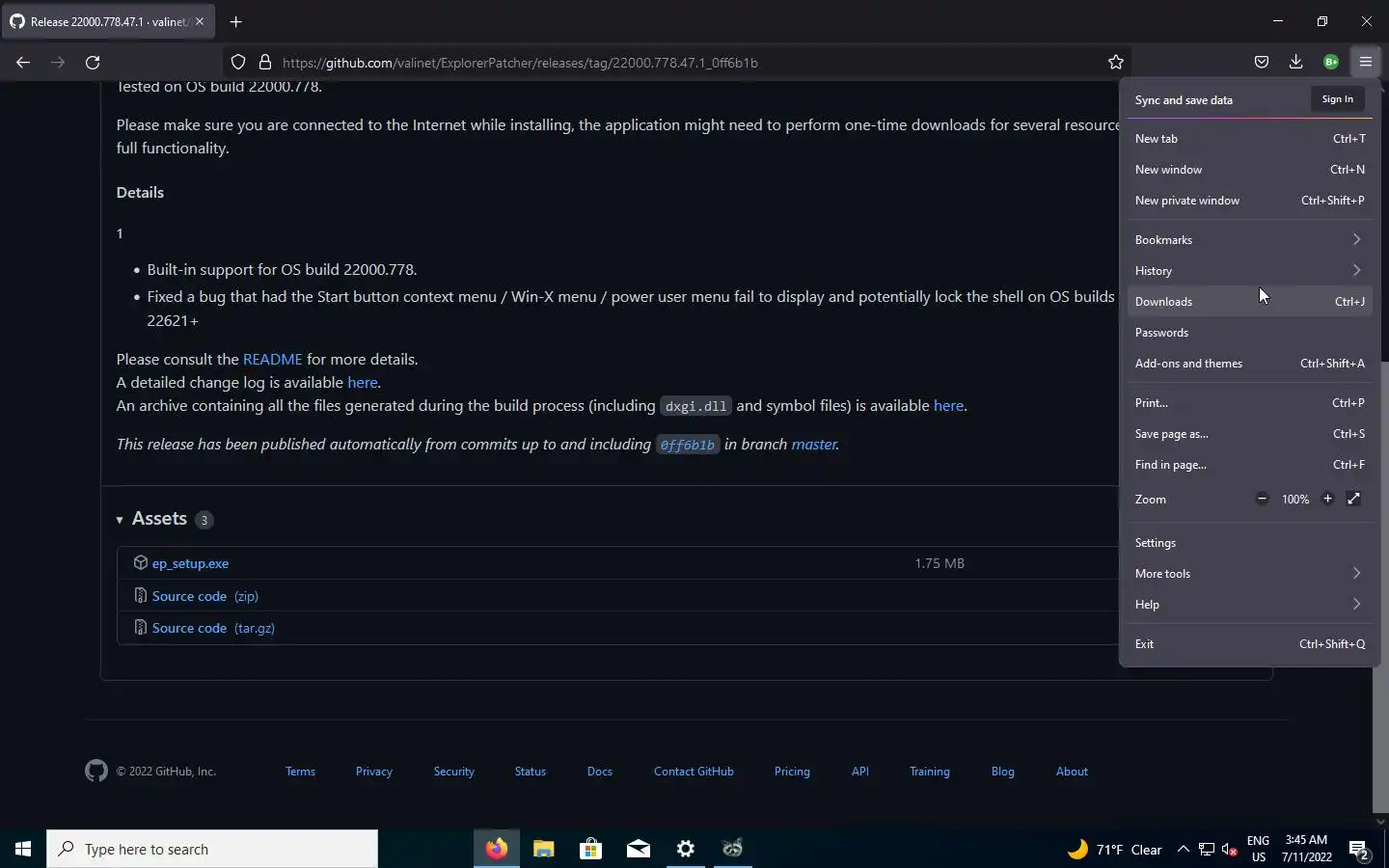Select New tab menu item
This screenshot has width=1389, height=868.
click(x=1249, y=138)
